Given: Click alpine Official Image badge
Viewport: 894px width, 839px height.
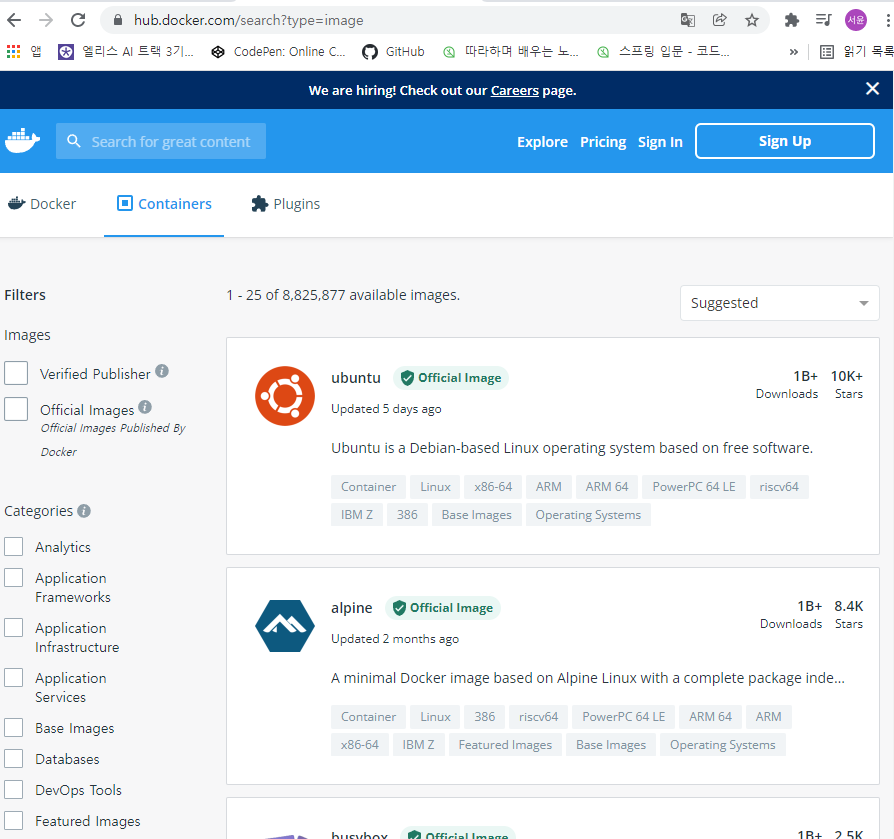Looking at the screenshot, I should point(443,608).
